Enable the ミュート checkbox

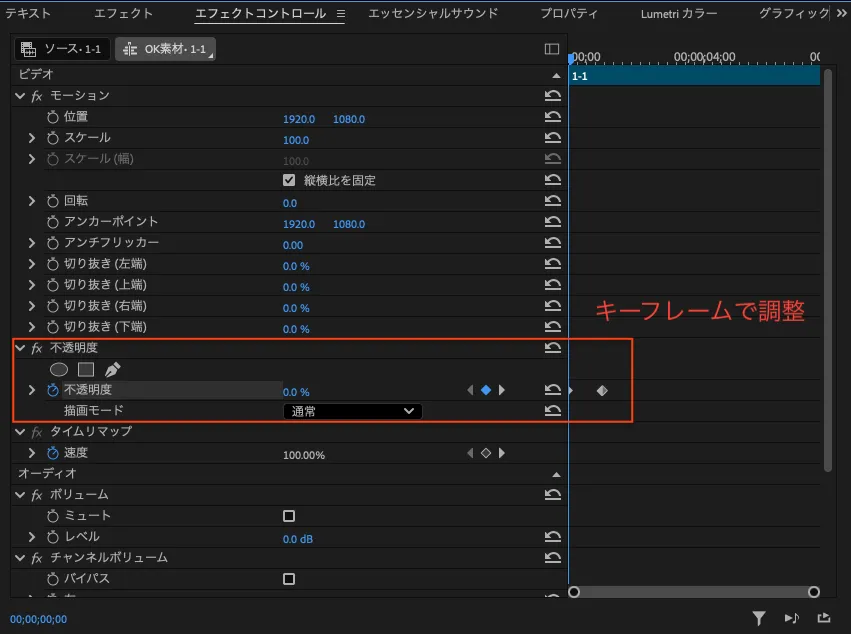[289, 516]
